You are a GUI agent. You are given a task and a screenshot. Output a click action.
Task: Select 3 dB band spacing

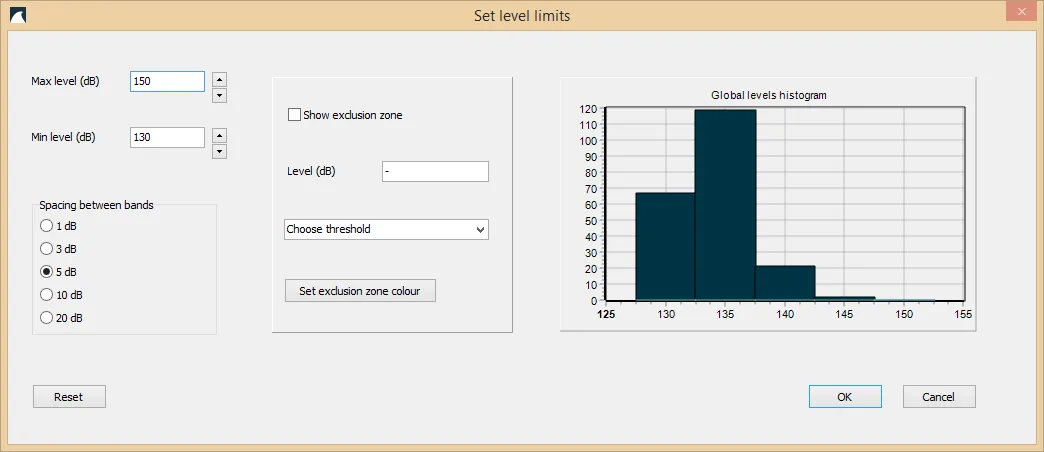click(46, 249)
